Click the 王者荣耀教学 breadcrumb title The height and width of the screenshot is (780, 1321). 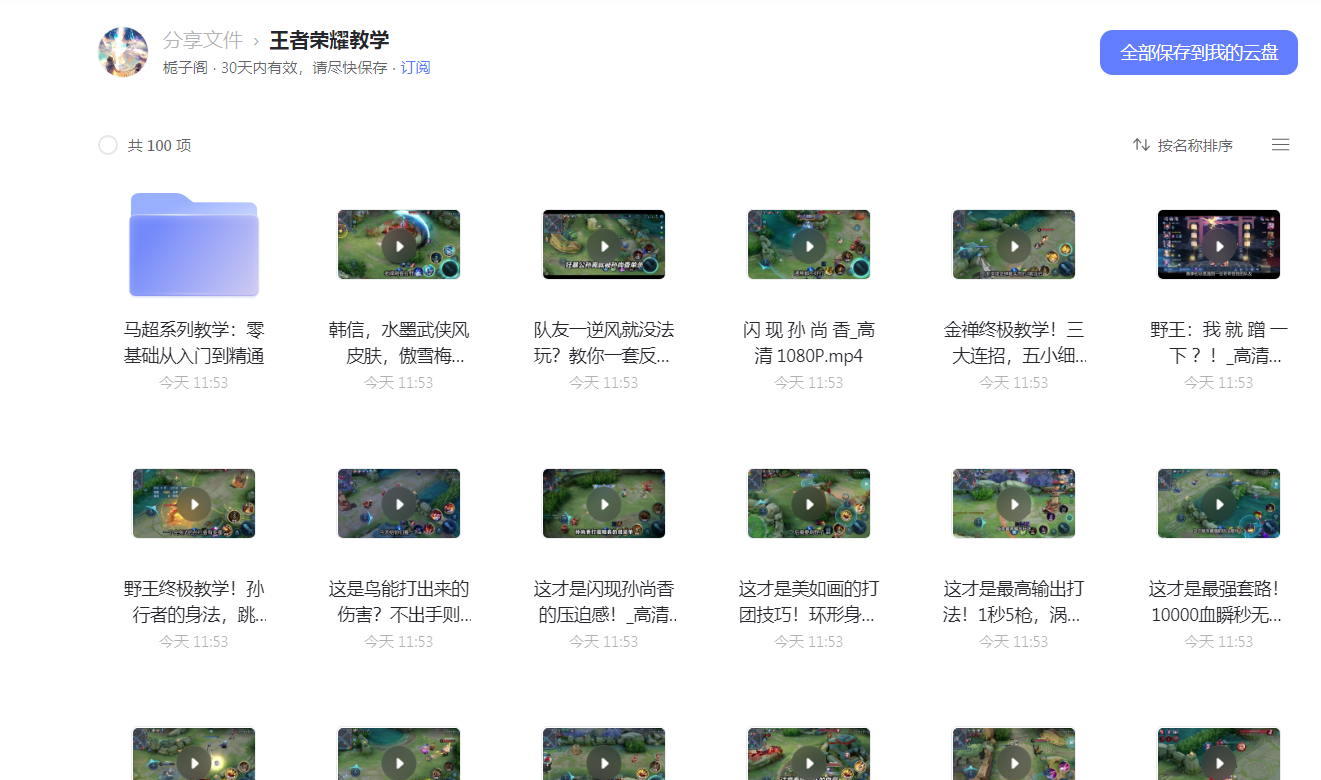pyautogui.click(x=329, y=40)
